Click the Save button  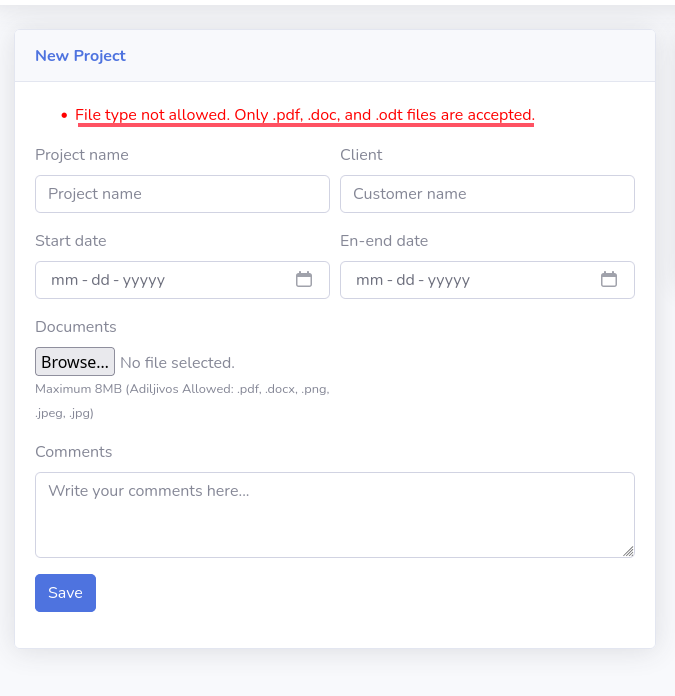65,593
